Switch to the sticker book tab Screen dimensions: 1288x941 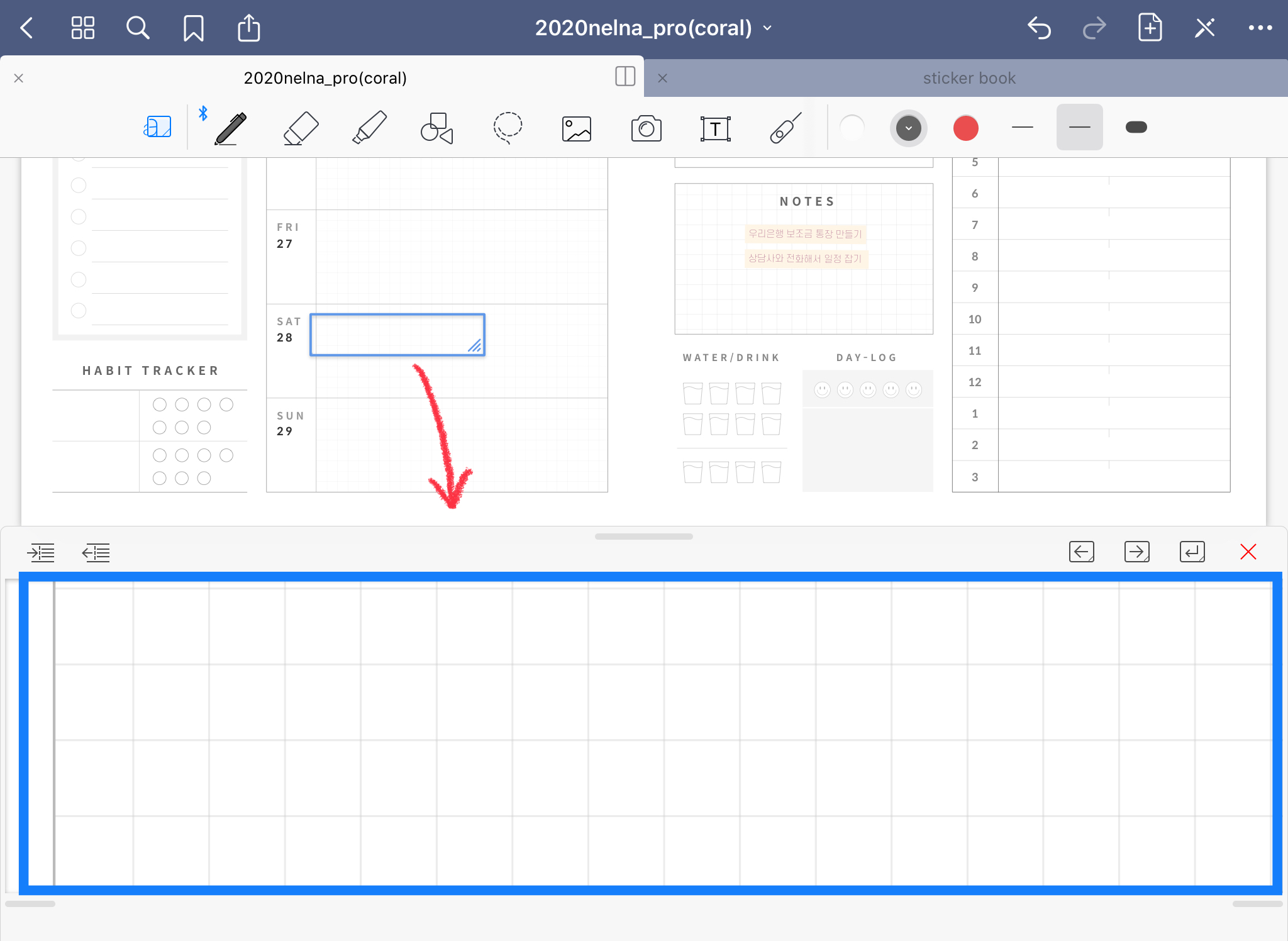coord(969,78)
